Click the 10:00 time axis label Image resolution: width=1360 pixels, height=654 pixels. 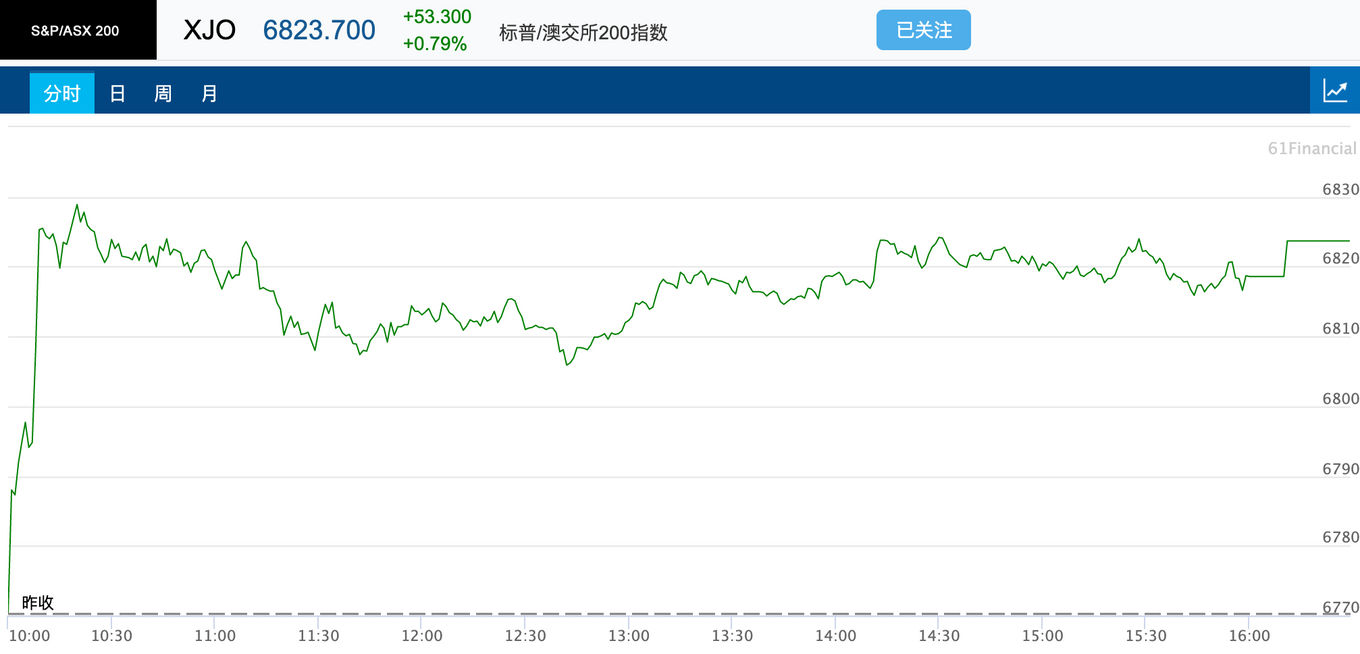[x=29, y=636]
